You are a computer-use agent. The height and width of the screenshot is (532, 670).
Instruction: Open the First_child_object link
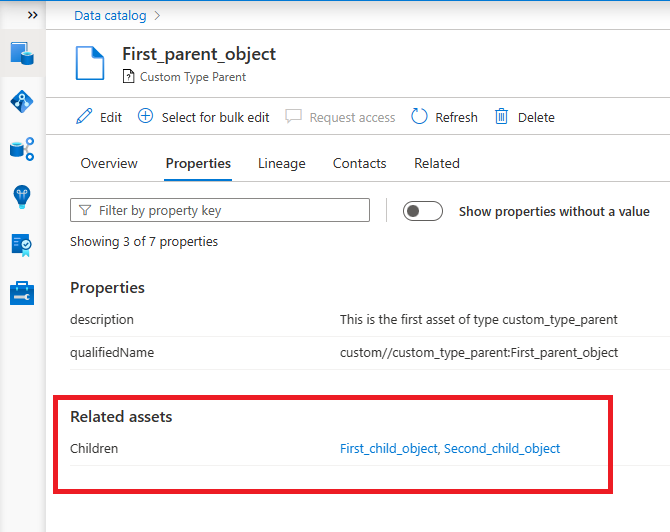coord(388,449)
